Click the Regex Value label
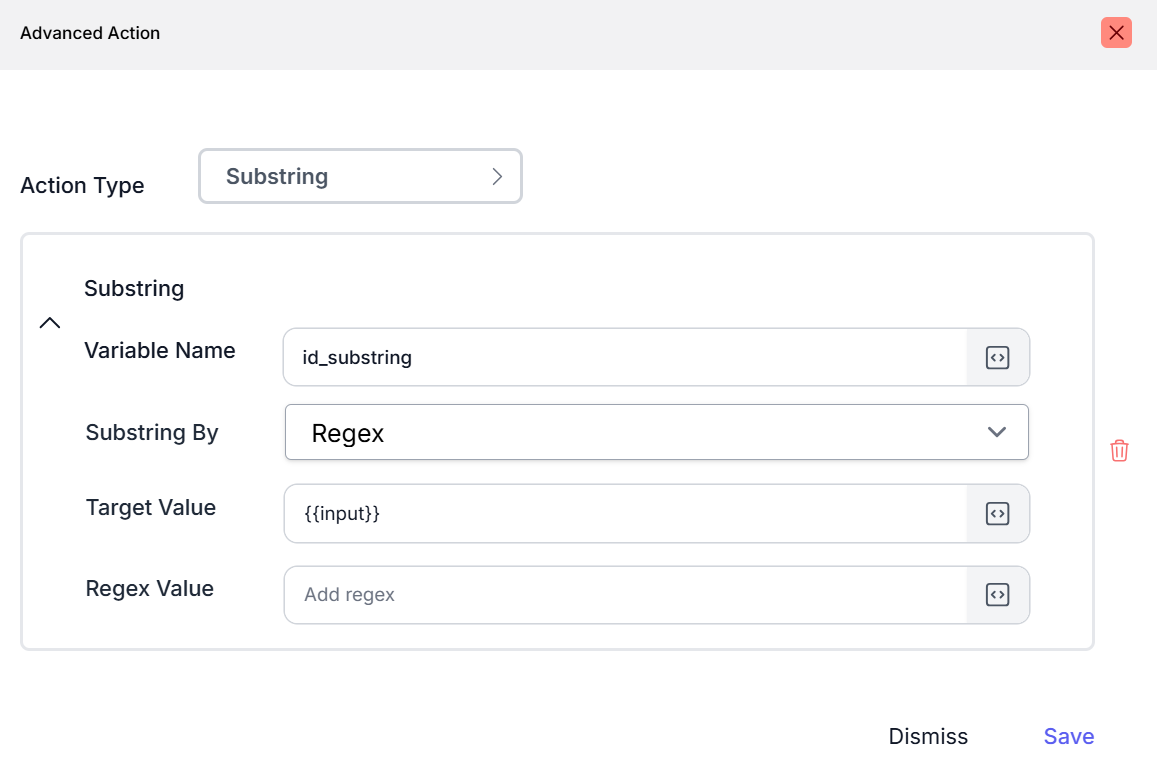The width and height of the screenshot is (1157, 768). click(x=150, y=589)
